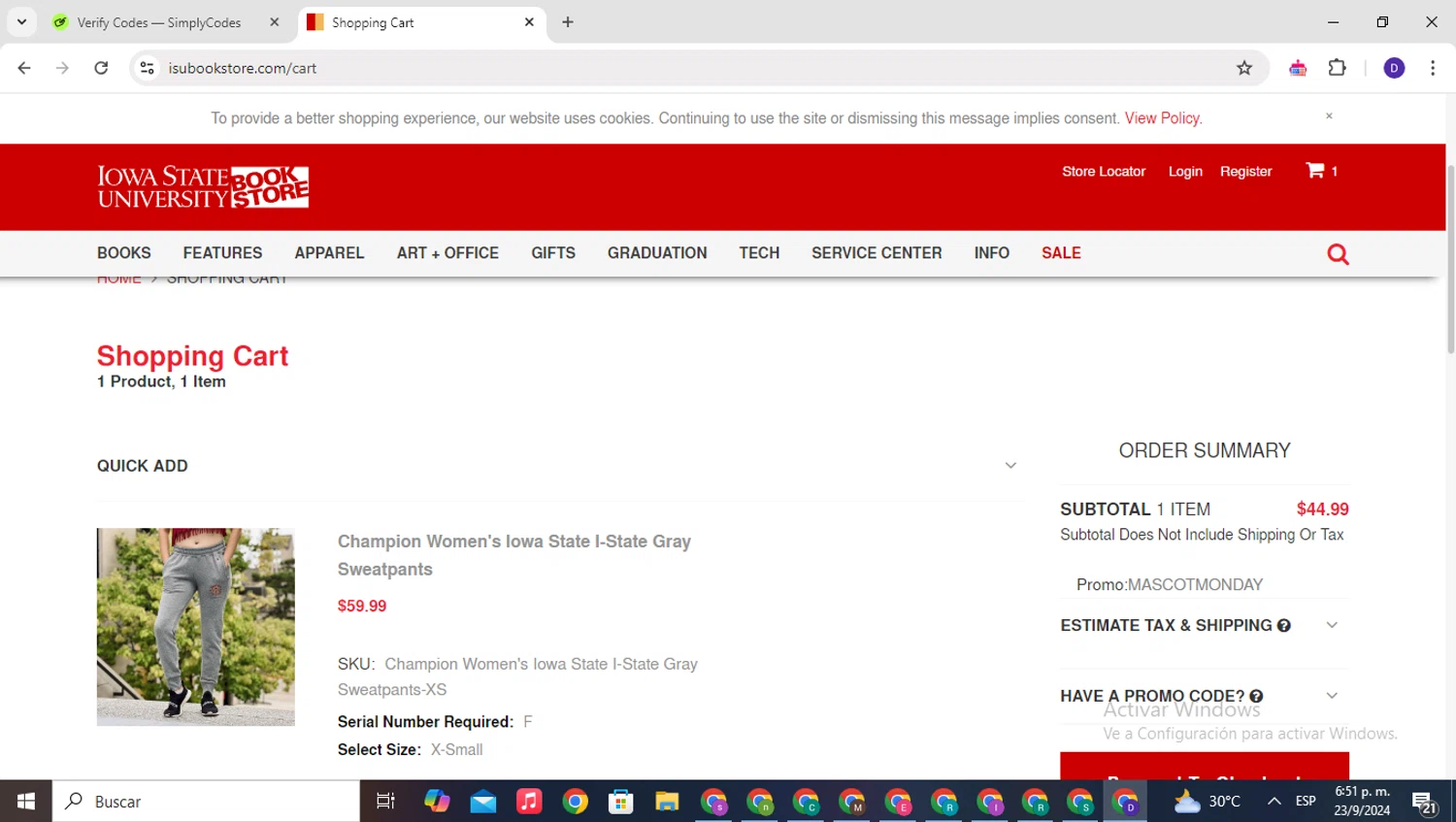Open the GRADUATION menu
The width and height of the screenshot is (1456, 822).
(657, 252)
